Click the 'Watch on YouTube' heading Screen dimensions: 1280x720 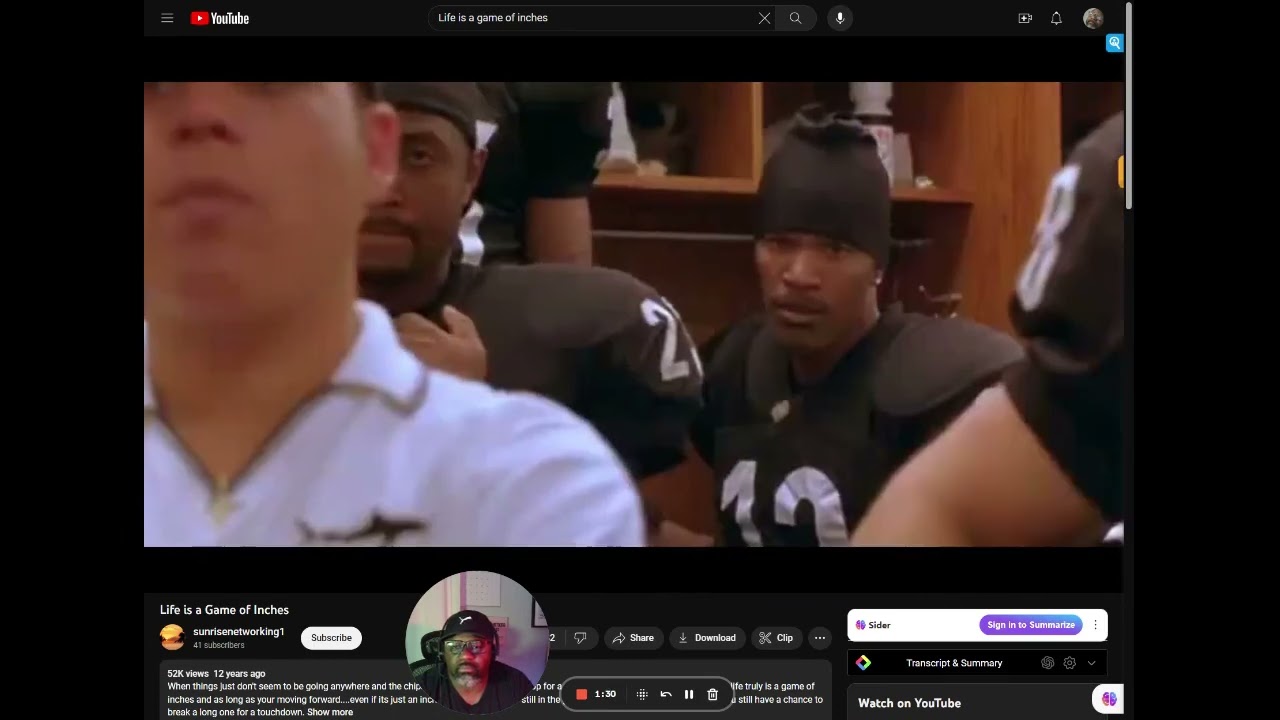point(909,703)
